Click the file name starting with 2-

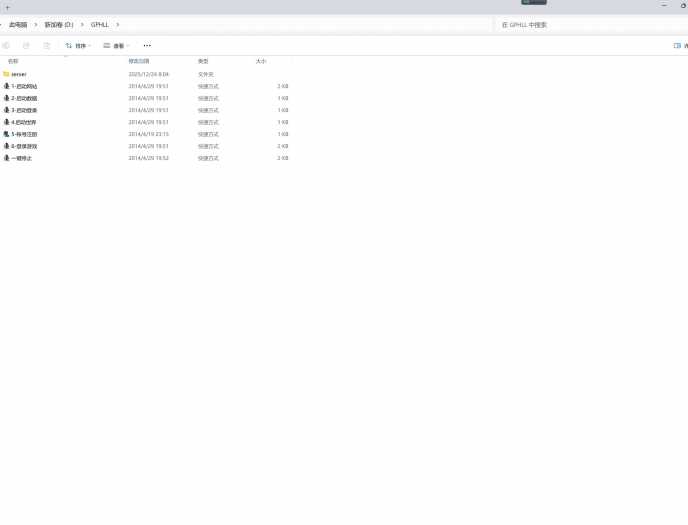pyautogui.click(x=24, y=98)
